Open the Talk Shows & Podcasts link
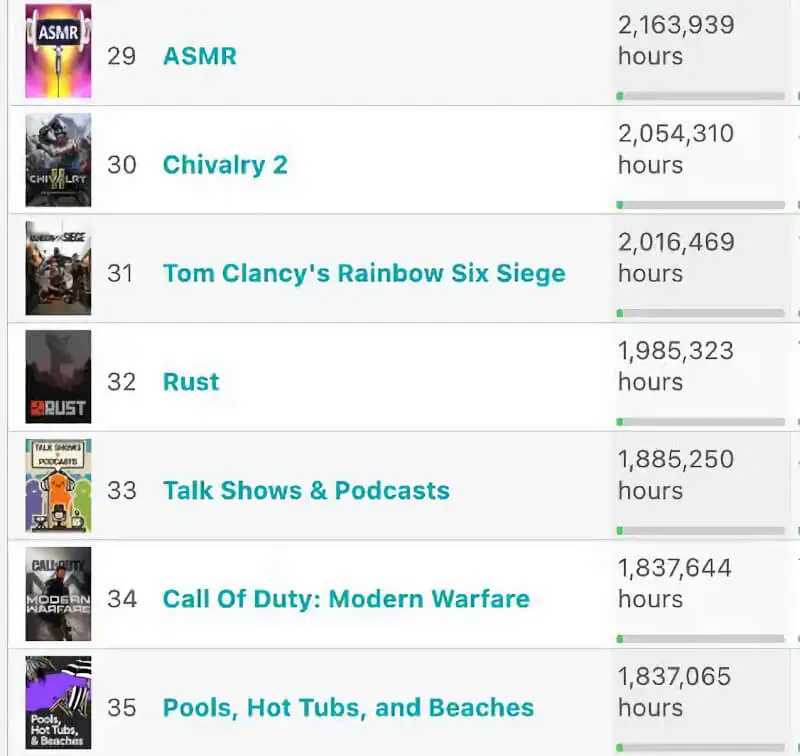 pos(306,490)
